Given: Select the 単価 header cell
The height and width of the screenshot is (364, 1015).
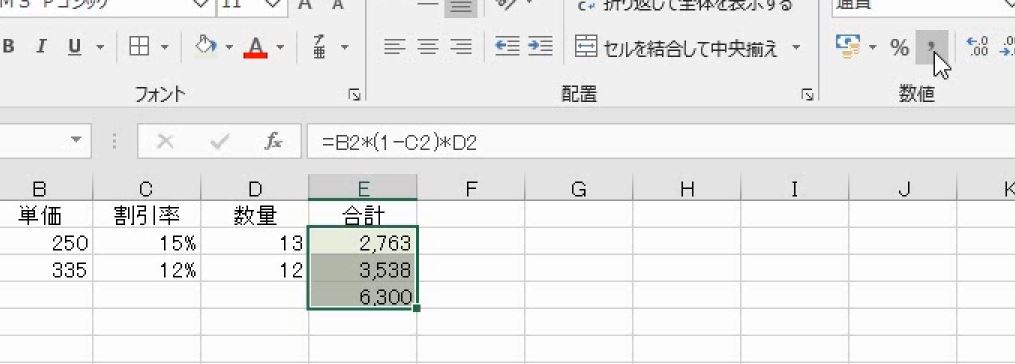Looking at the screenshot, I should tap(46, 214).
